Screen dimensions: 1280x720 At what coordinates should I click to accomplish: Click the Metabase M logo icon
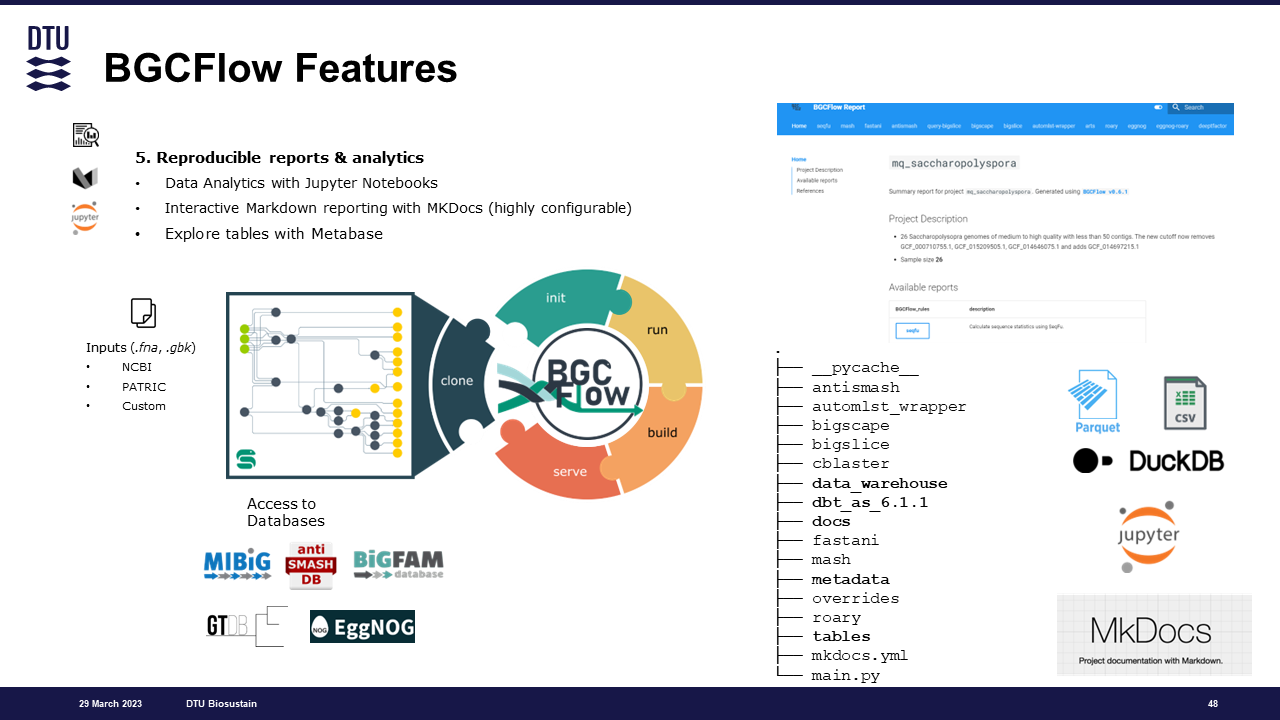(84, 178)
